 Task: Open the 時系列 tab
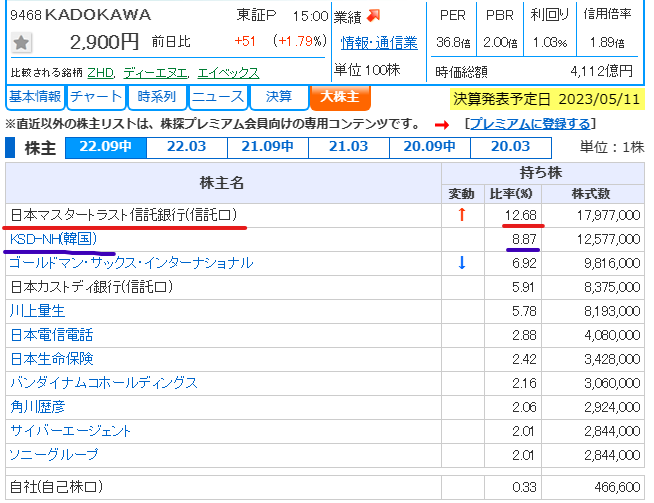(x=157, y=97)
